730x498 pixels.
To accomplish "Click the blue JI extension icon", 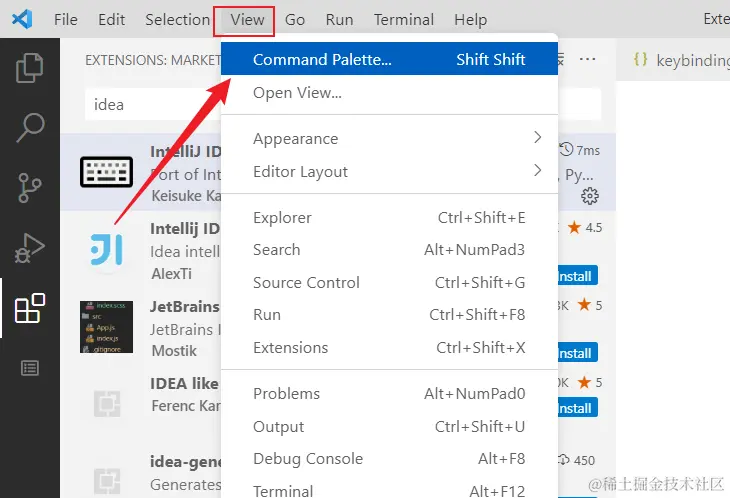I will [x=107, y=250].
